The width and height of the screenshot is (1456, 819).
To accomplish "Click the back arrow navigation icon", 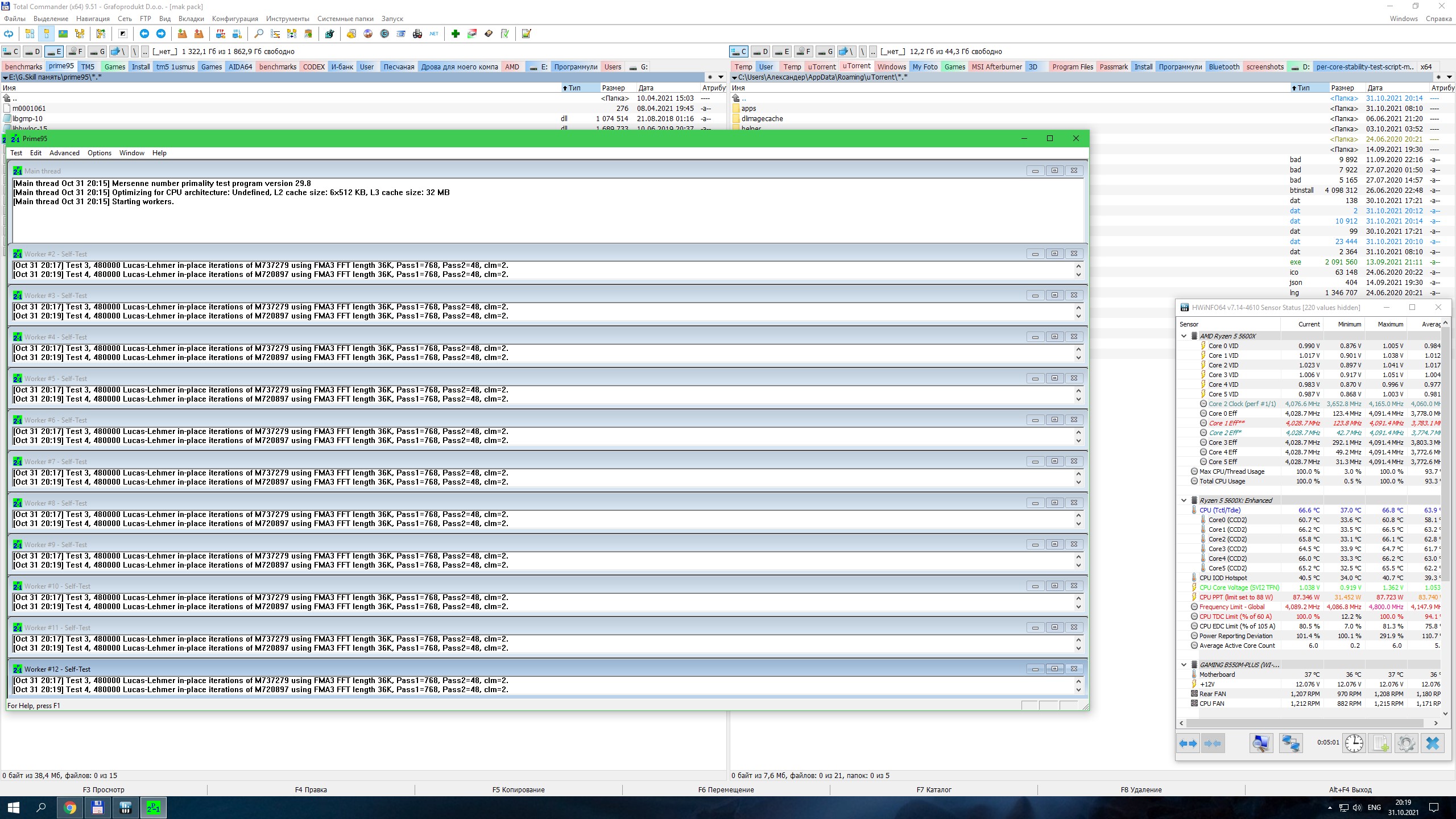I will click(144, 34).
